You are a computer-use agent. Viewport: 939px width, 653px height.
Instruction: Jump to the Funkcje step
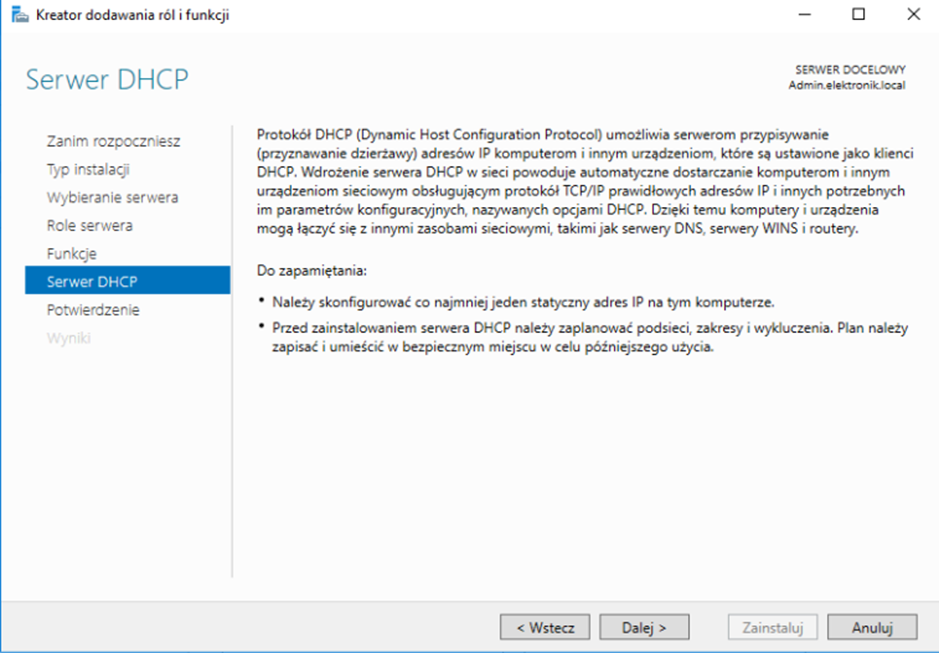[72, 253]
